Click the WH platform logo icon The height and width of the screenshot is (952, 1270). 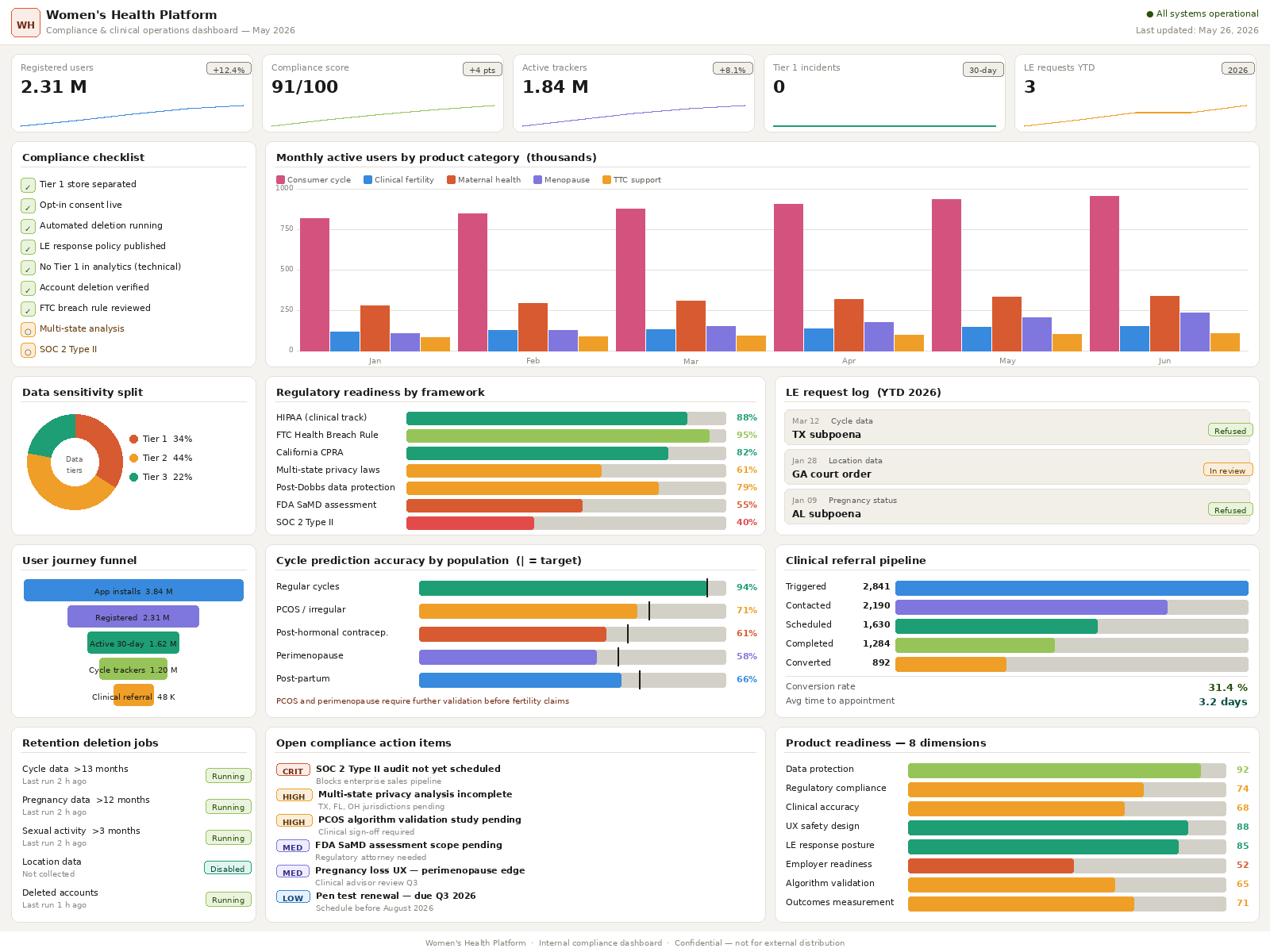coord(25,23)
